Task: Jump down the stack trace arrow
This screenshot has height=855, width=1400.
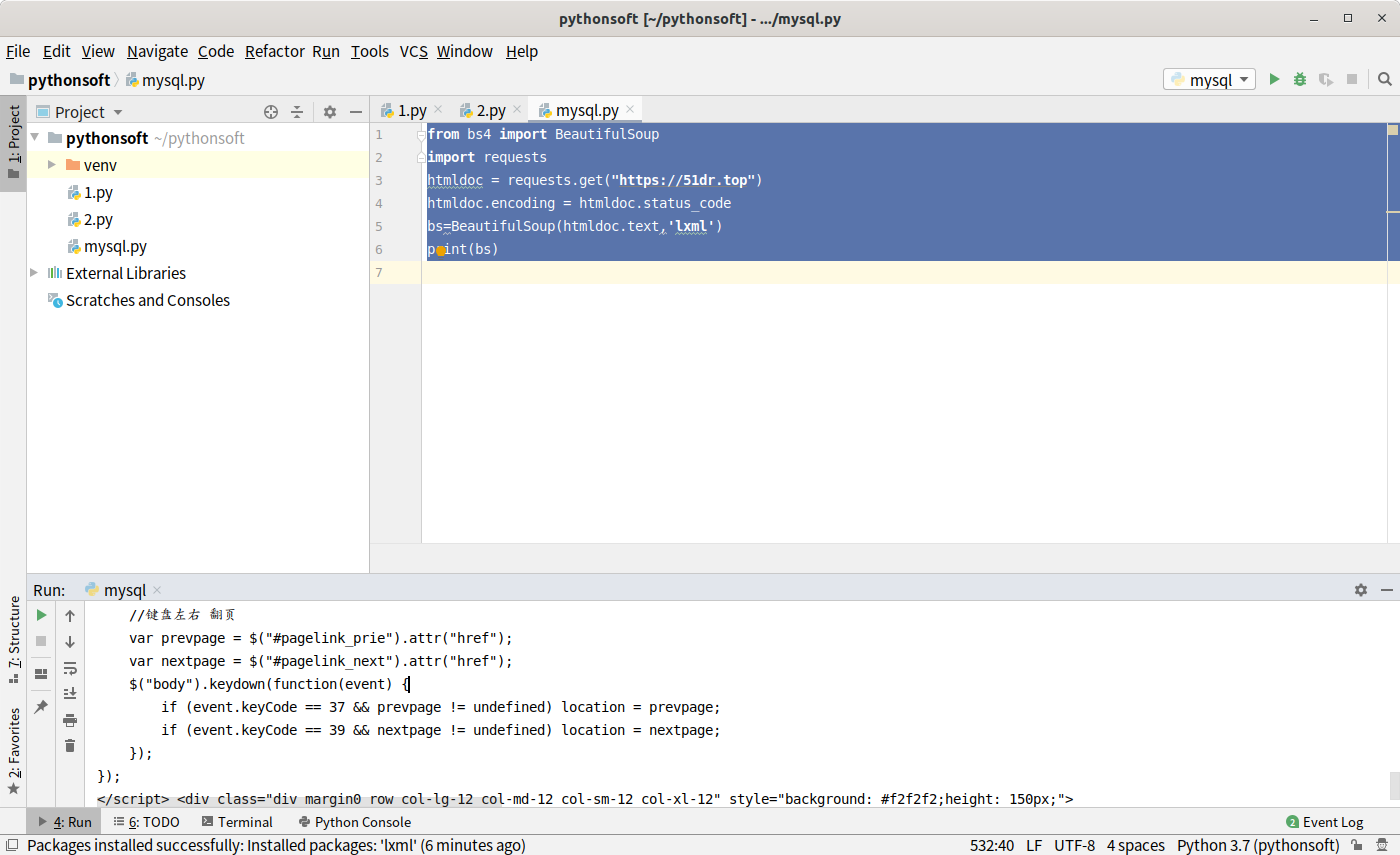Action: 70,642
